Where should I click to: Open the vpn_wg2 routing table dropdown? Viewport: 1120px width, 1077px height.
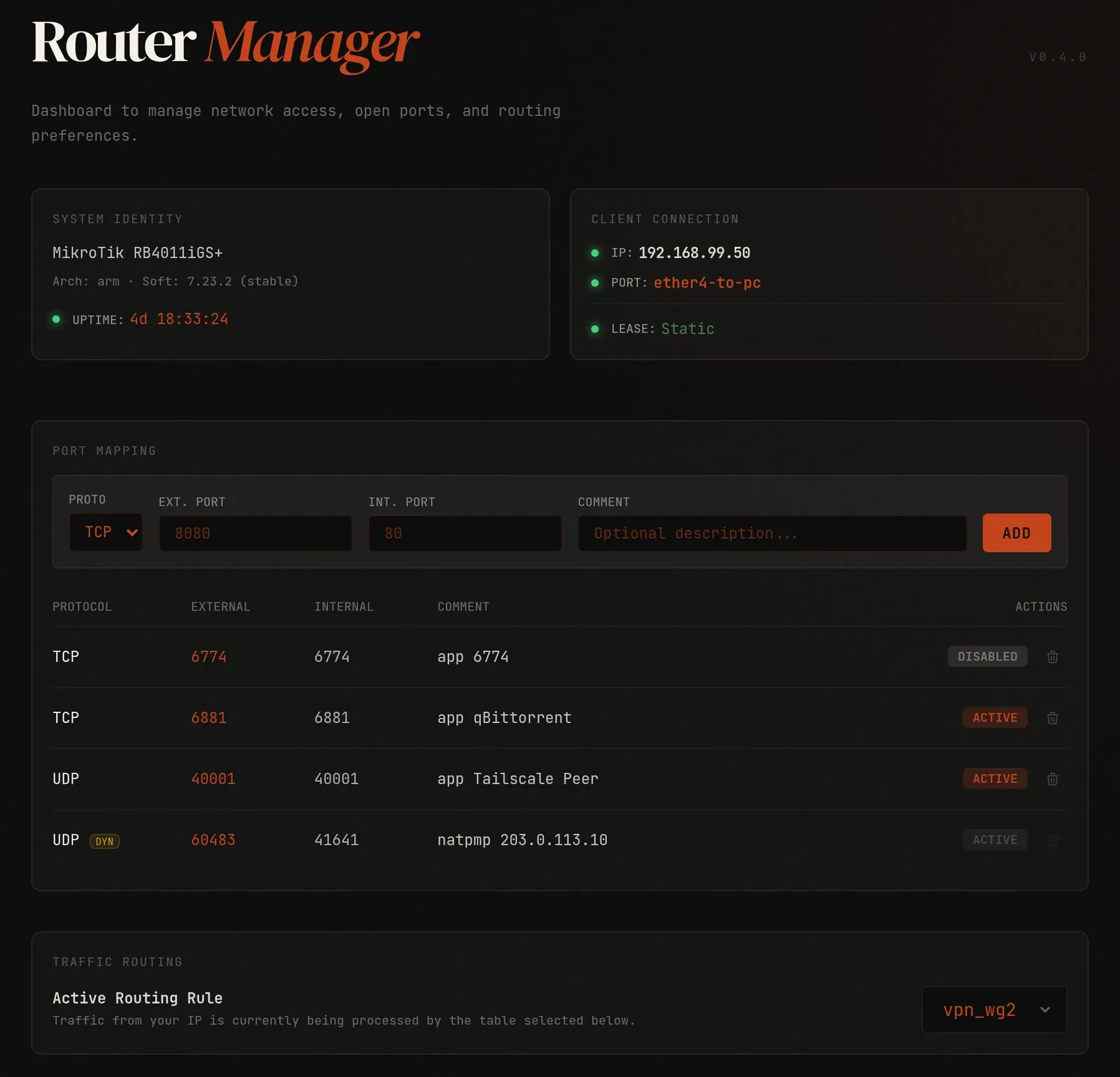(994, 1010)
